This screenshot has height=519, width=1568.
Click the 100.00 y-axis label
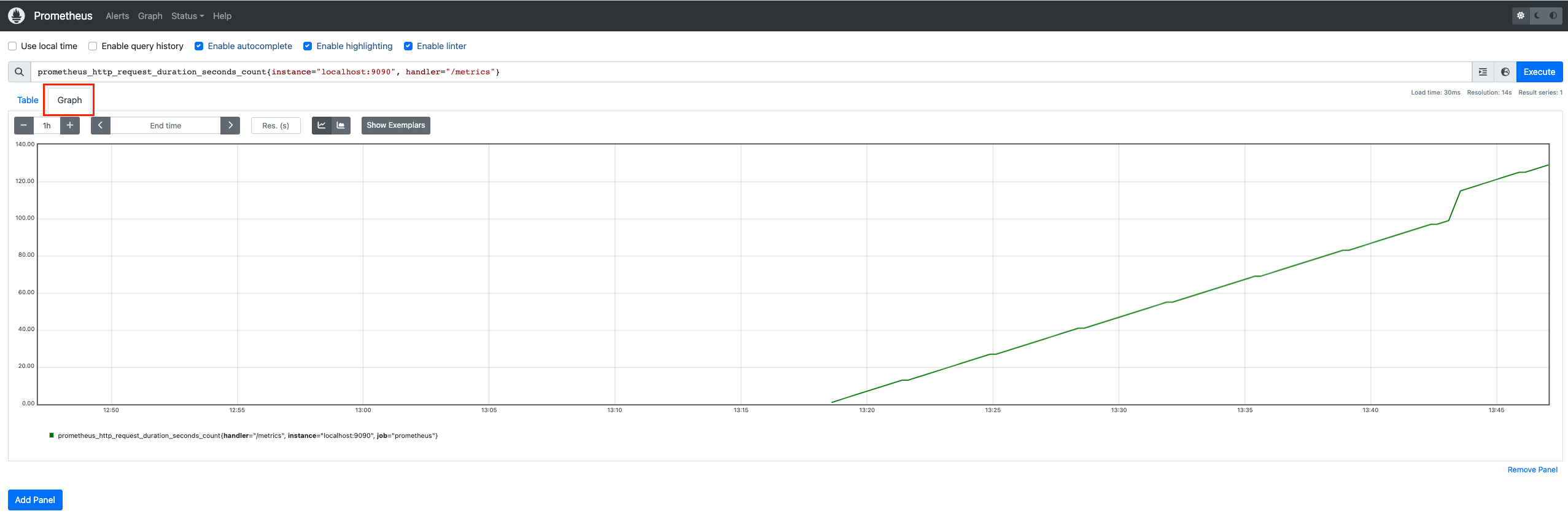click(x=25, y=218)
